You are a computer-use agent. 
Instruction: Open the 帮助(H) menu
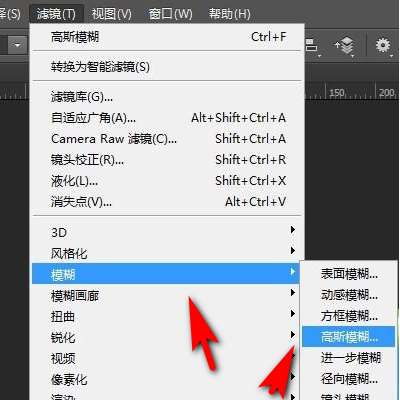tap(229, 14)
